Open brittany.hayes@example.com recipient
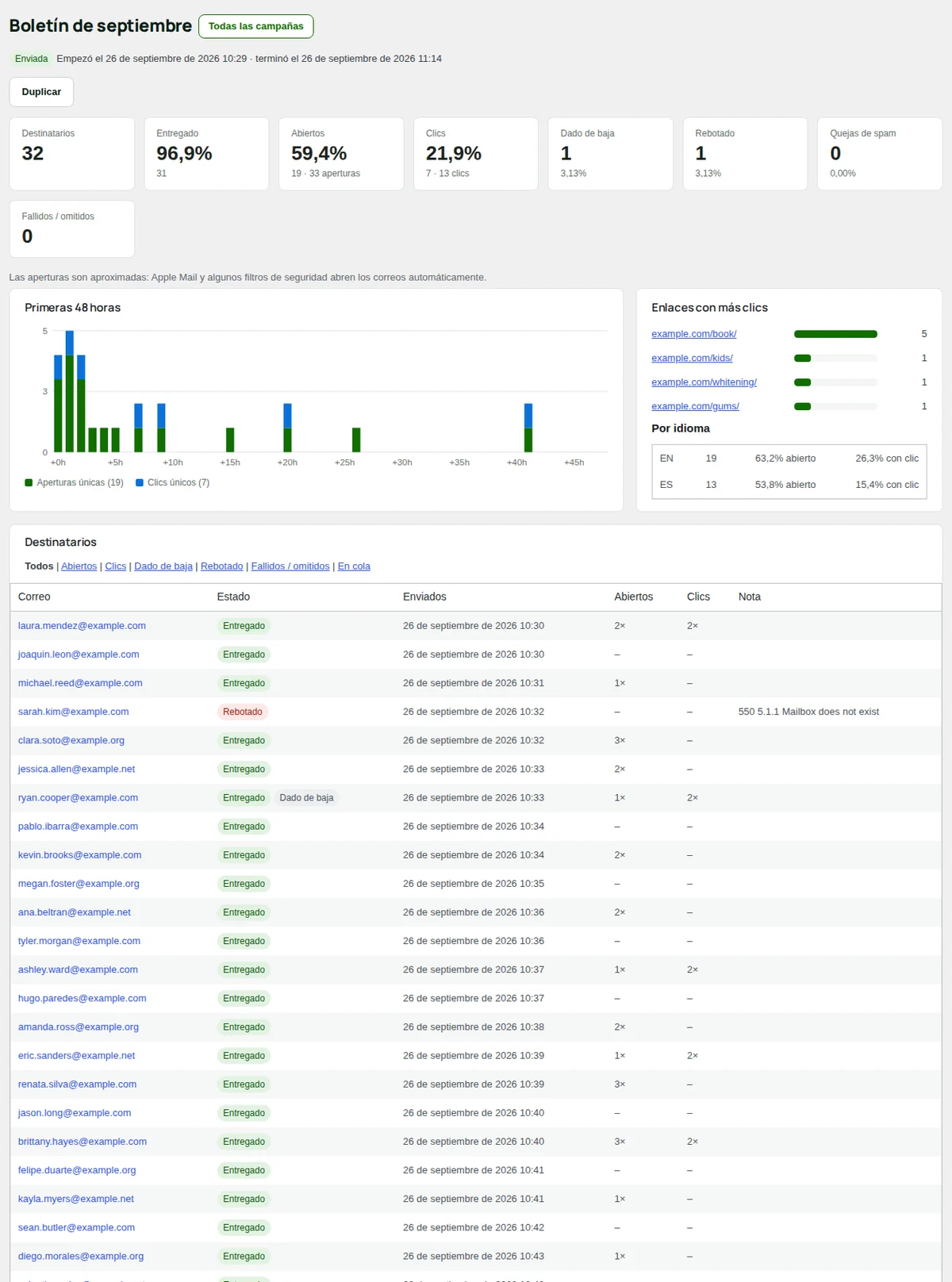Screen dimensions: 952x1282 [83, 1142]
